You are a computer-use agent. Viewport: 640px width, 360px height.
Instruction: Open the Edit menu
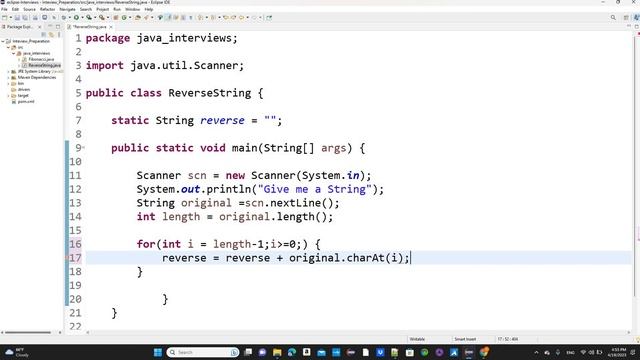(x=15, y=9)
